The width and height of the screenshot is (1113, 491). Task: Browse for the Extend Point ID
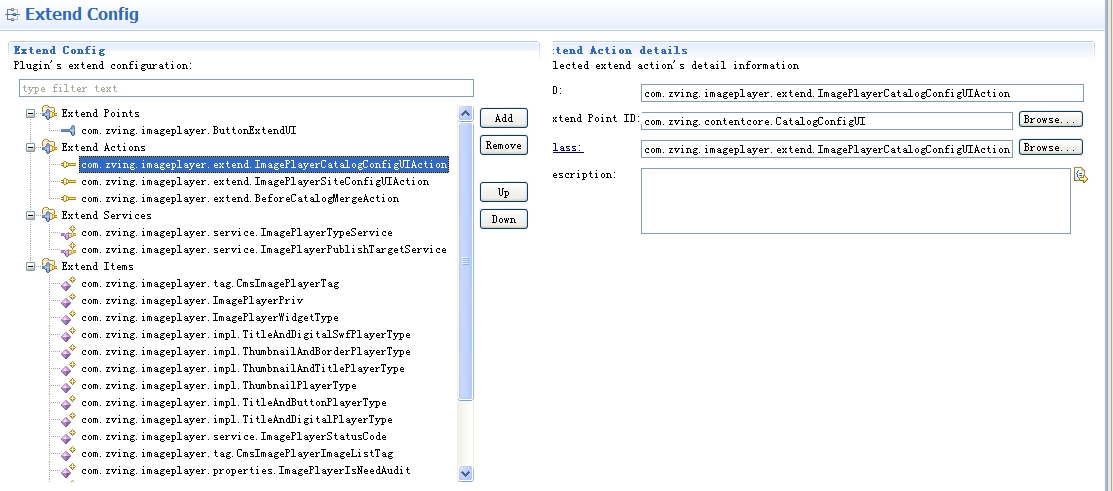click(1050, 119)
